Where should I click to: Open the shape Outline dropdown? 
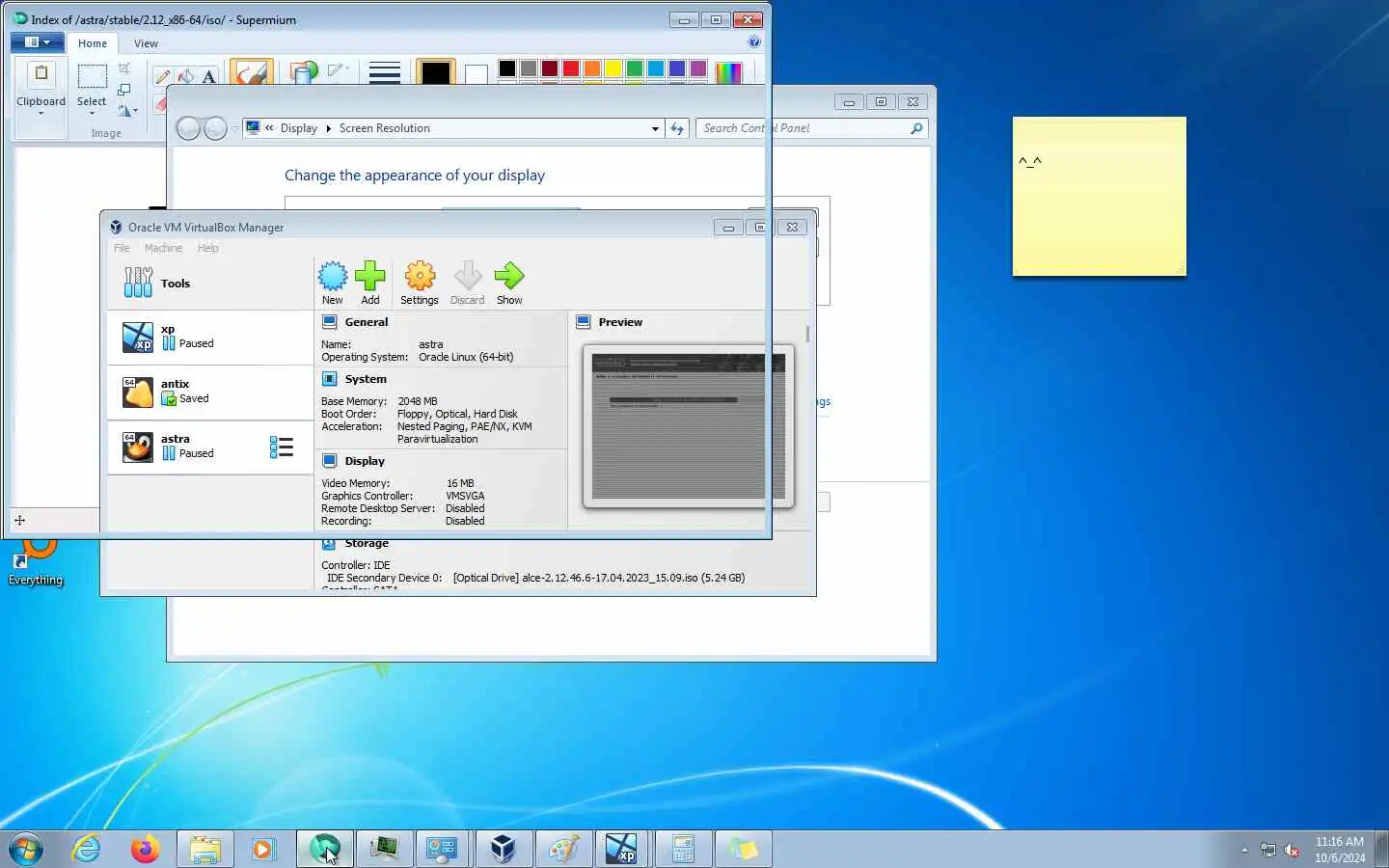[339, 69]
